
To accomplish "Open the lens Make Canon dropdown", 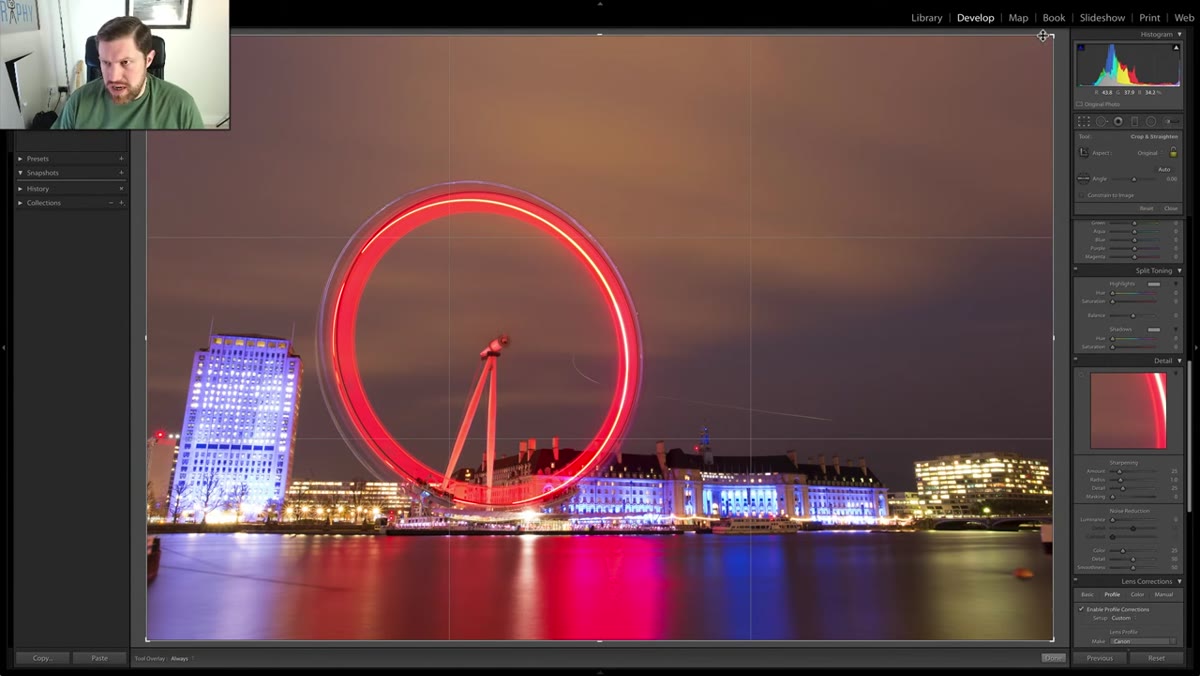I will pos(1142,641).
